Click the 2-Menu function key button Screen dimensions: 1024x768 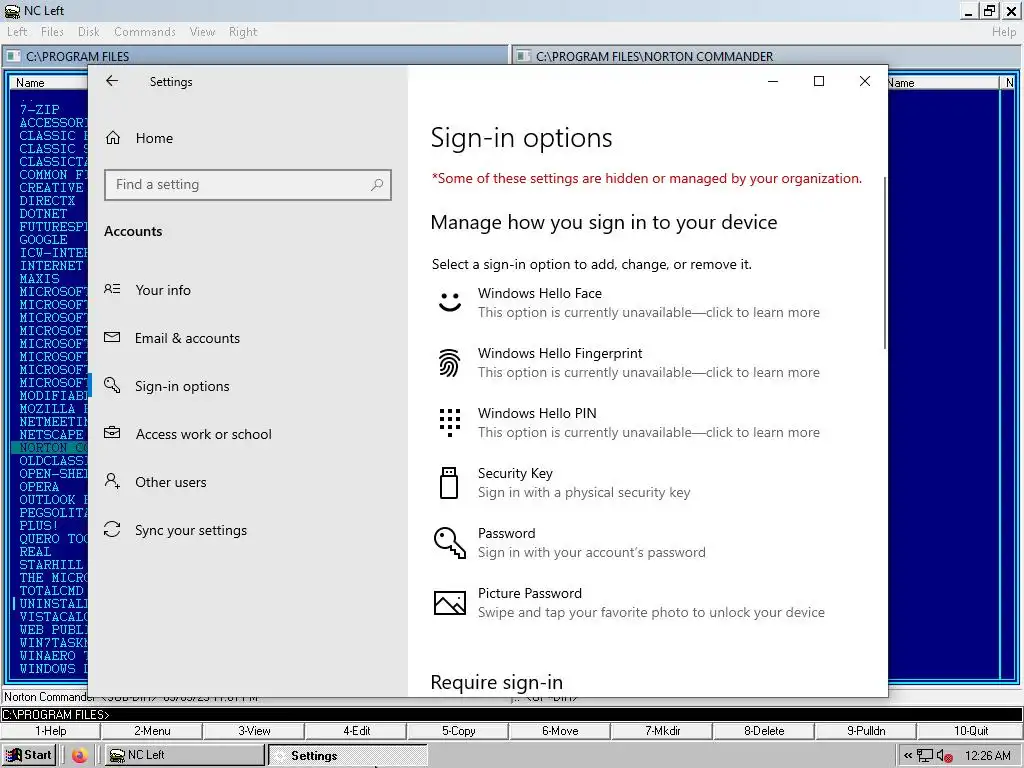coord(152,731)
